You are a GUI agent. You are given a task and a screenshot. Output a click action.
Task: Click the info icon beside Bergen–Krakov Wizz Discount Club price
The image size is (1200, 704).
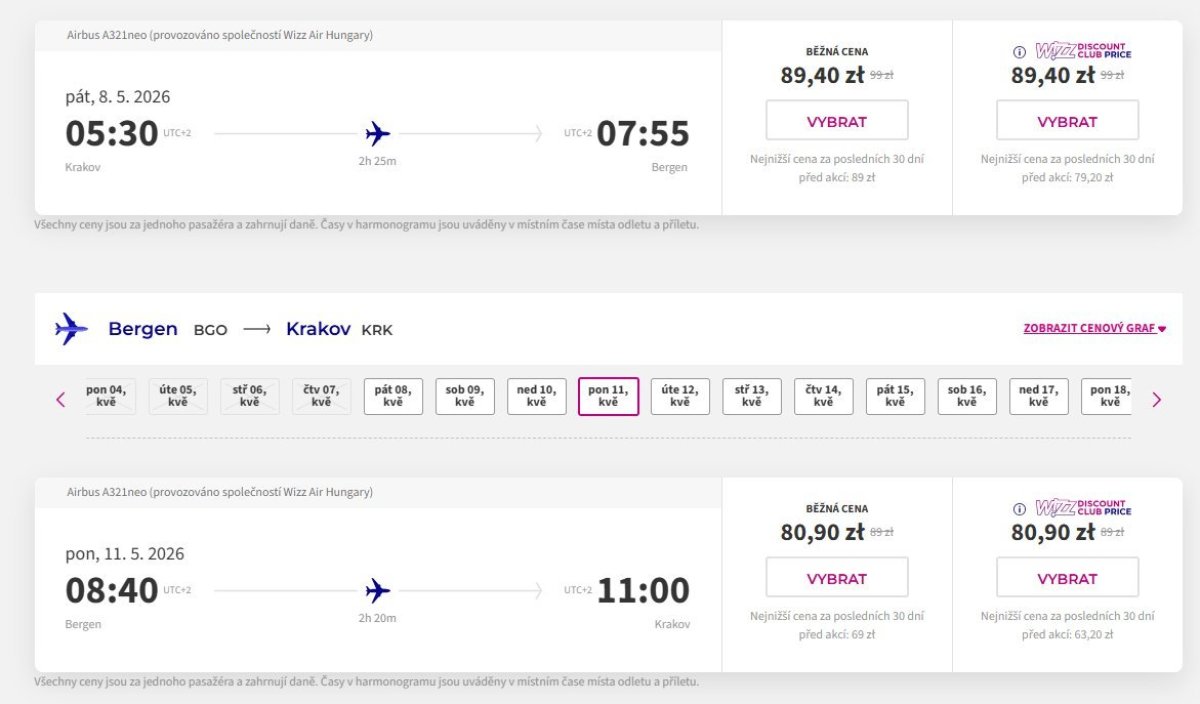[x=1020, y=509]
